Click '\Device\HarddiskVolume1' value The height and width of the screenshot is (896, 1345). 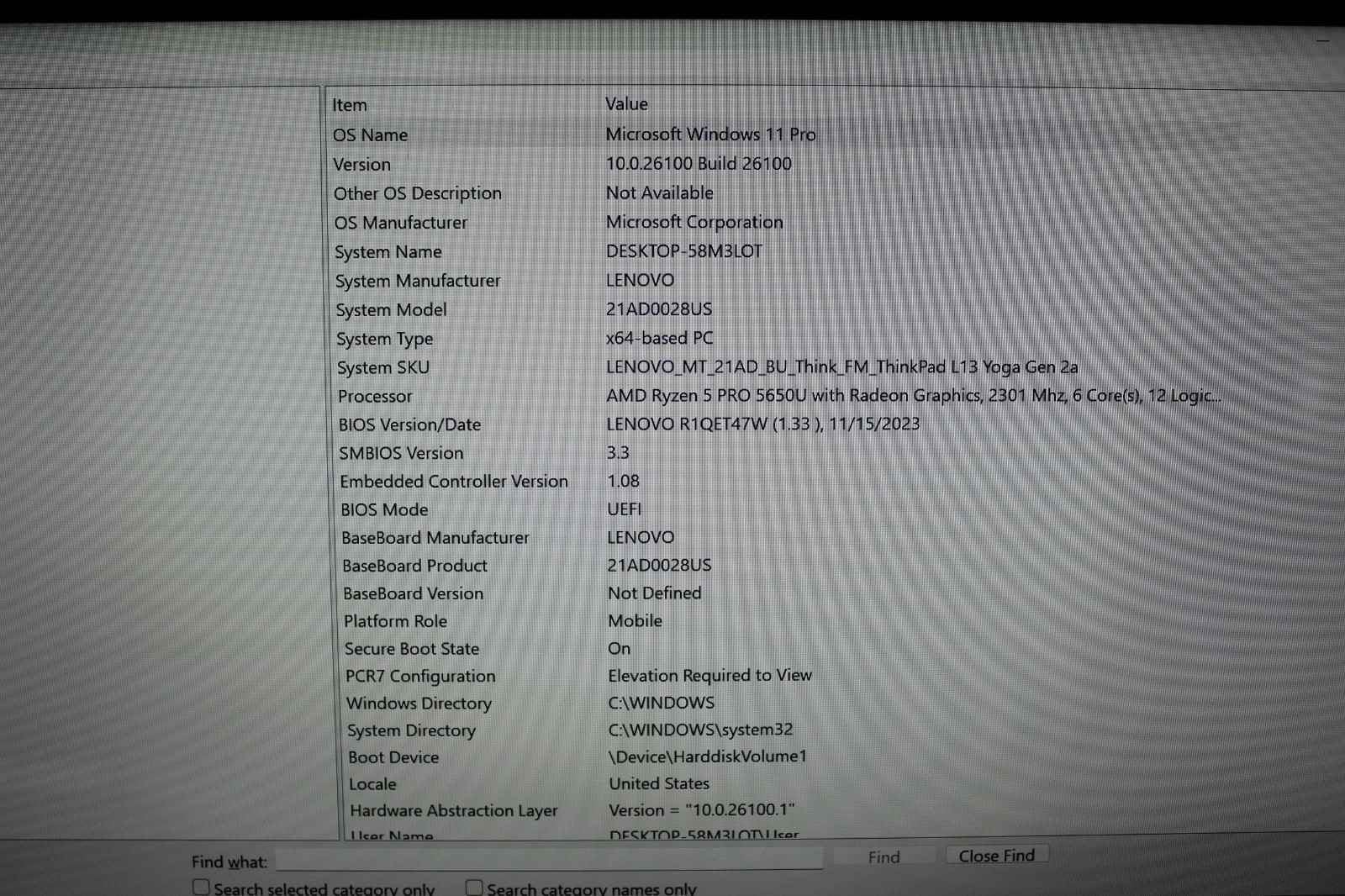[x=708, y=756]
